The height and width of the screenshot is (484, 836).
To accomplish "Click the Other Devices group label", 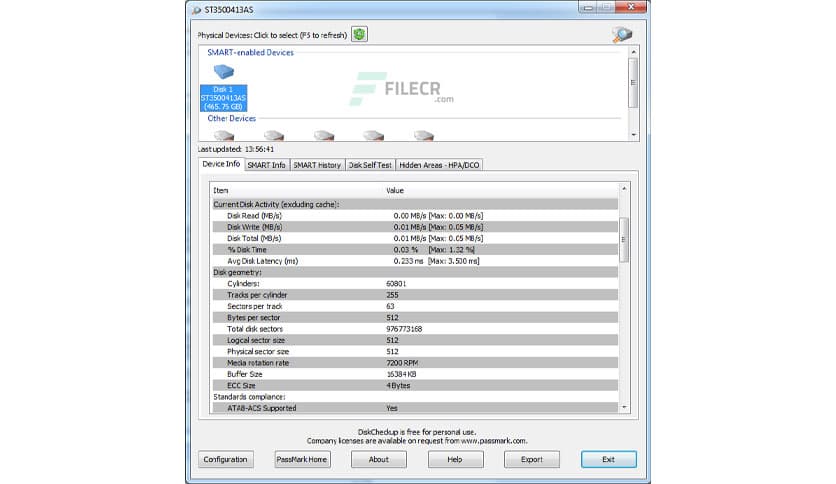I will (x=231, y=118).
